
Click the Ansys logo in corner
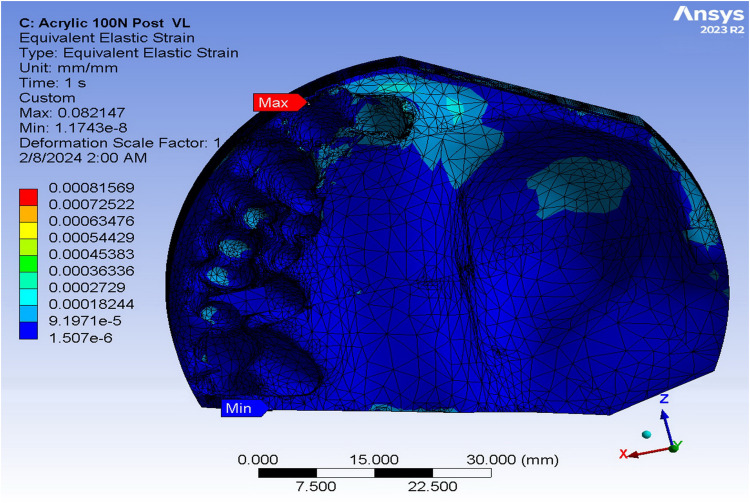click(x=709, y=20)
